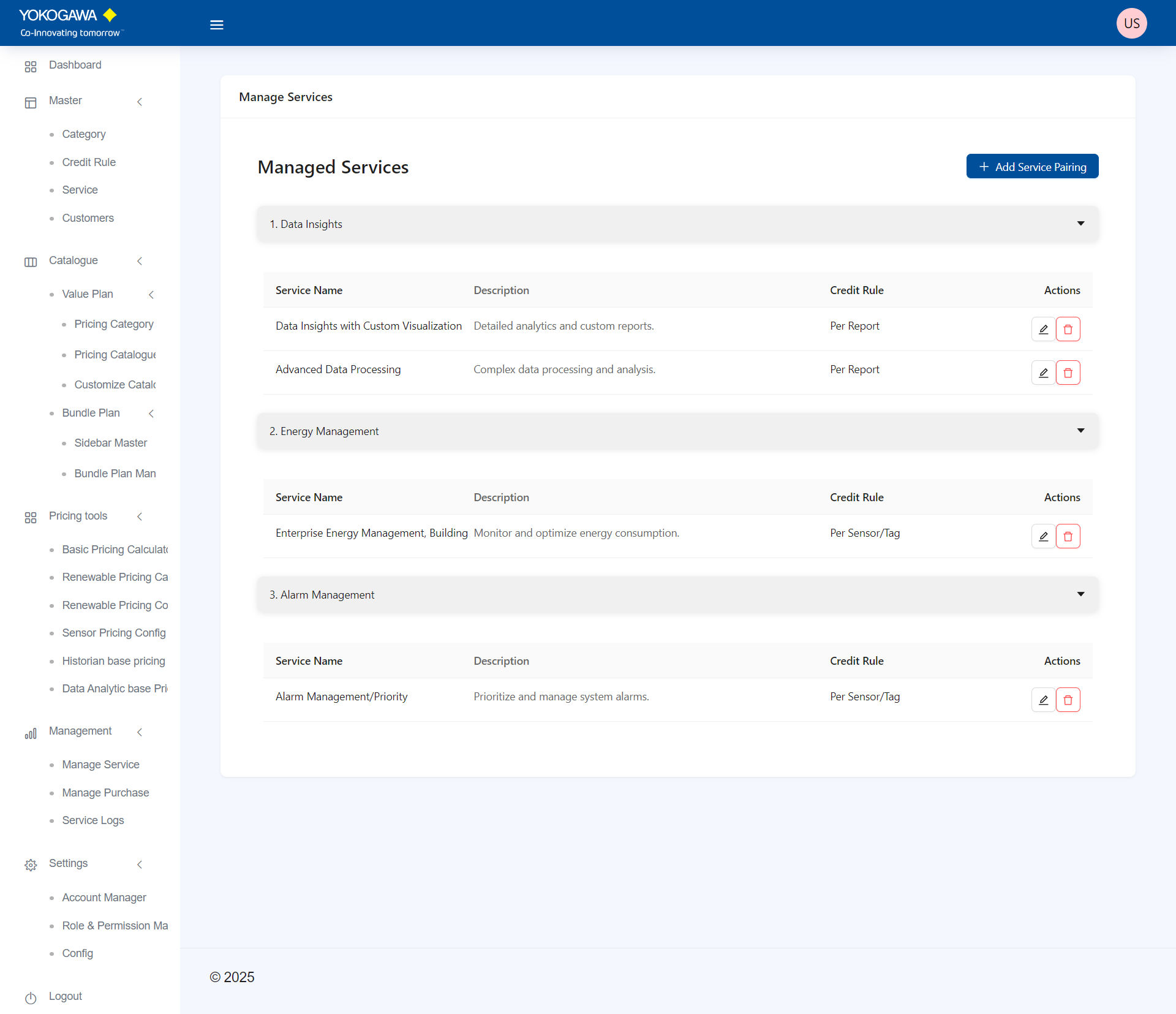Collapse the Pricing tools sidebar group
Image resolution: width=1176 pixels, height=1014 pixels.
click(x=140, y=516)
